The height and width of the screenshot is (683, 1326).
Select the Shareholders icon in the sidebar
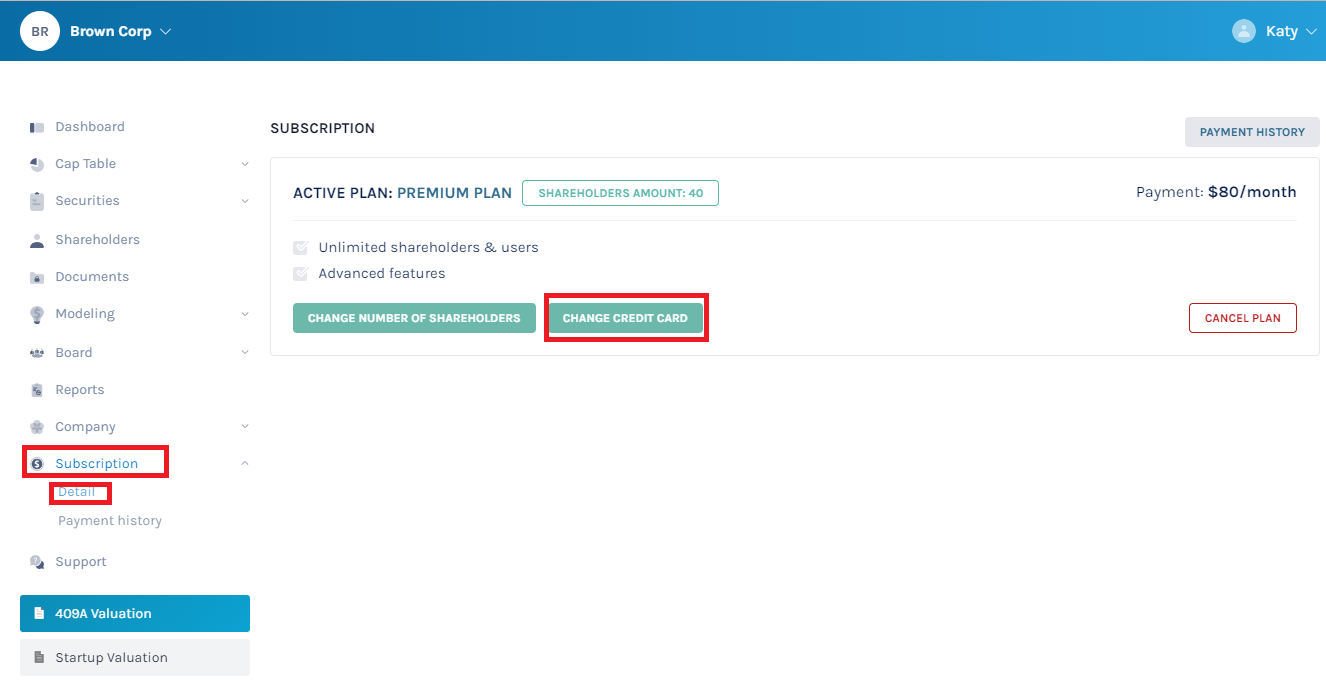pyautogui.click(x=37, y=239)
